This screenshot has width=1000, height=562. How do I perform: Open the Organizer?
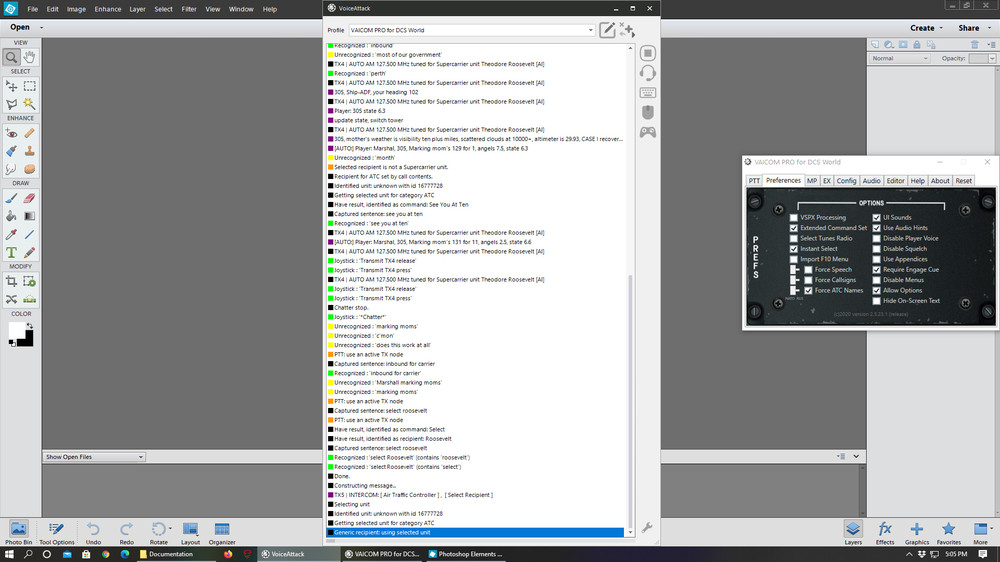pos(222,533)
